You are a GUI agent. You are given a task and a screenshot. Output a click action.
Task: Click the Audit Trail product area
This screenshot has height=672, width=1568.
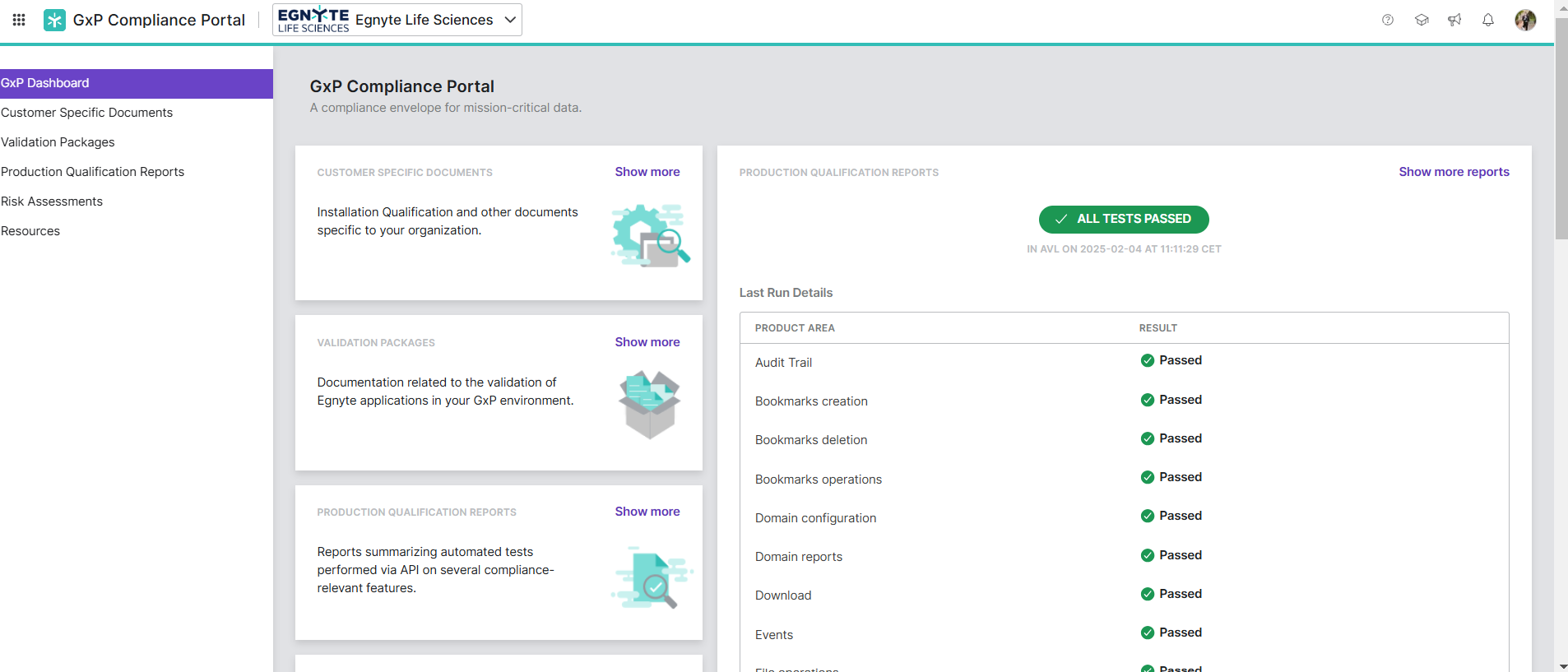pyautogui.click(x=783, y=363)
